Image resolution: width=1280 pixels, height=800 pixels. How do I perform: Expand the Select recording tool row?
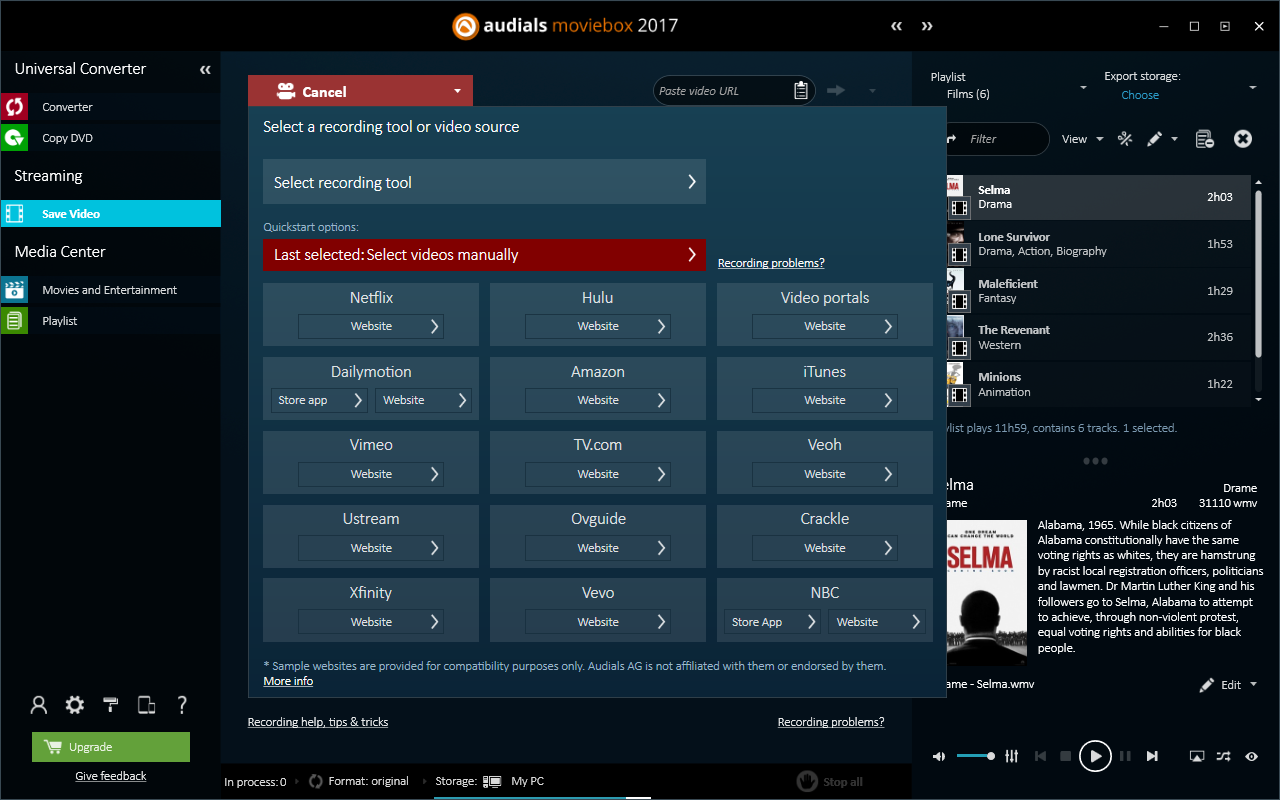(x=484, y=182)
